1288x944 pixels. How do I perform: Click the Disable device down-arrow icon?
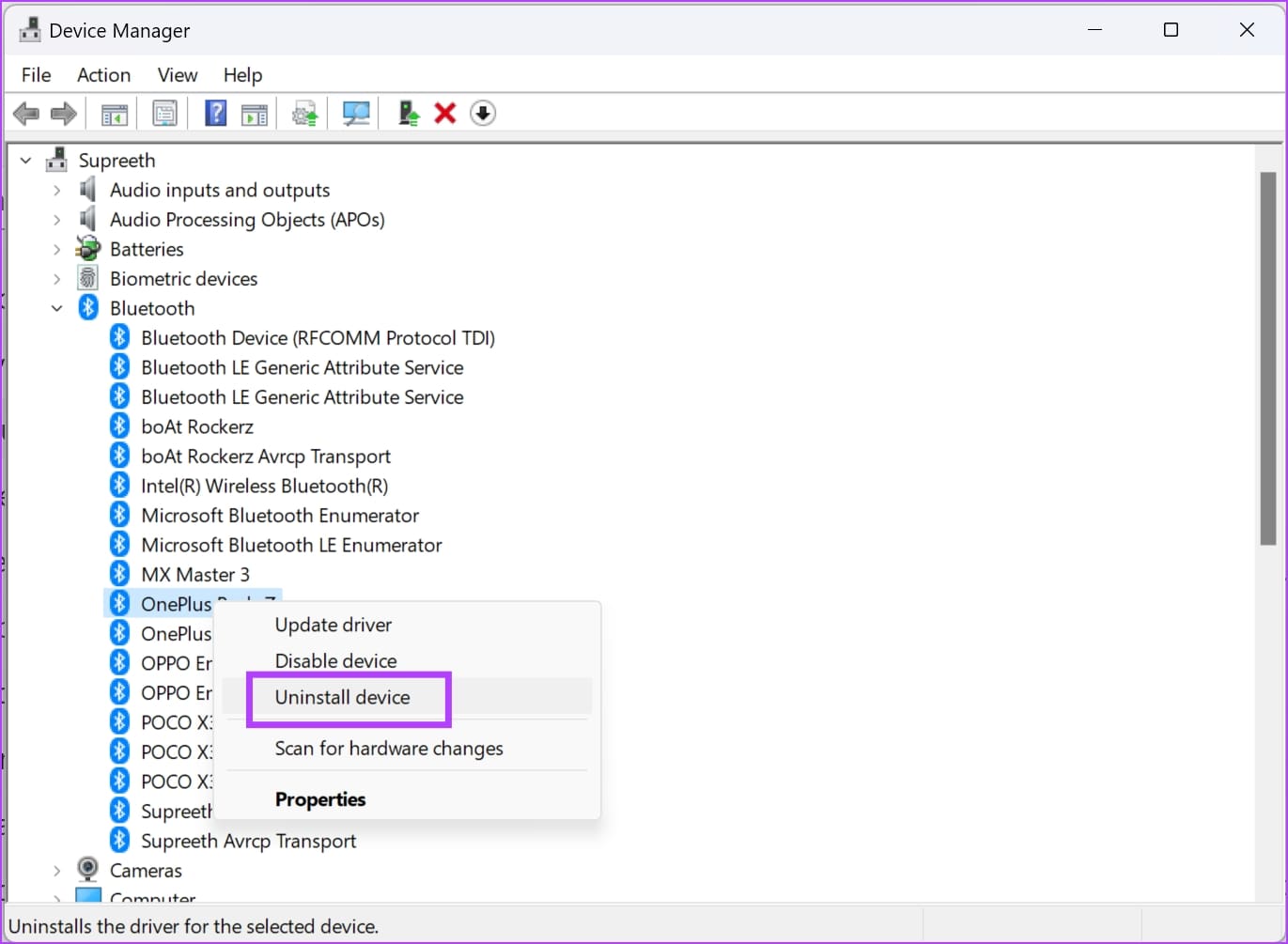tap(483, 114)
